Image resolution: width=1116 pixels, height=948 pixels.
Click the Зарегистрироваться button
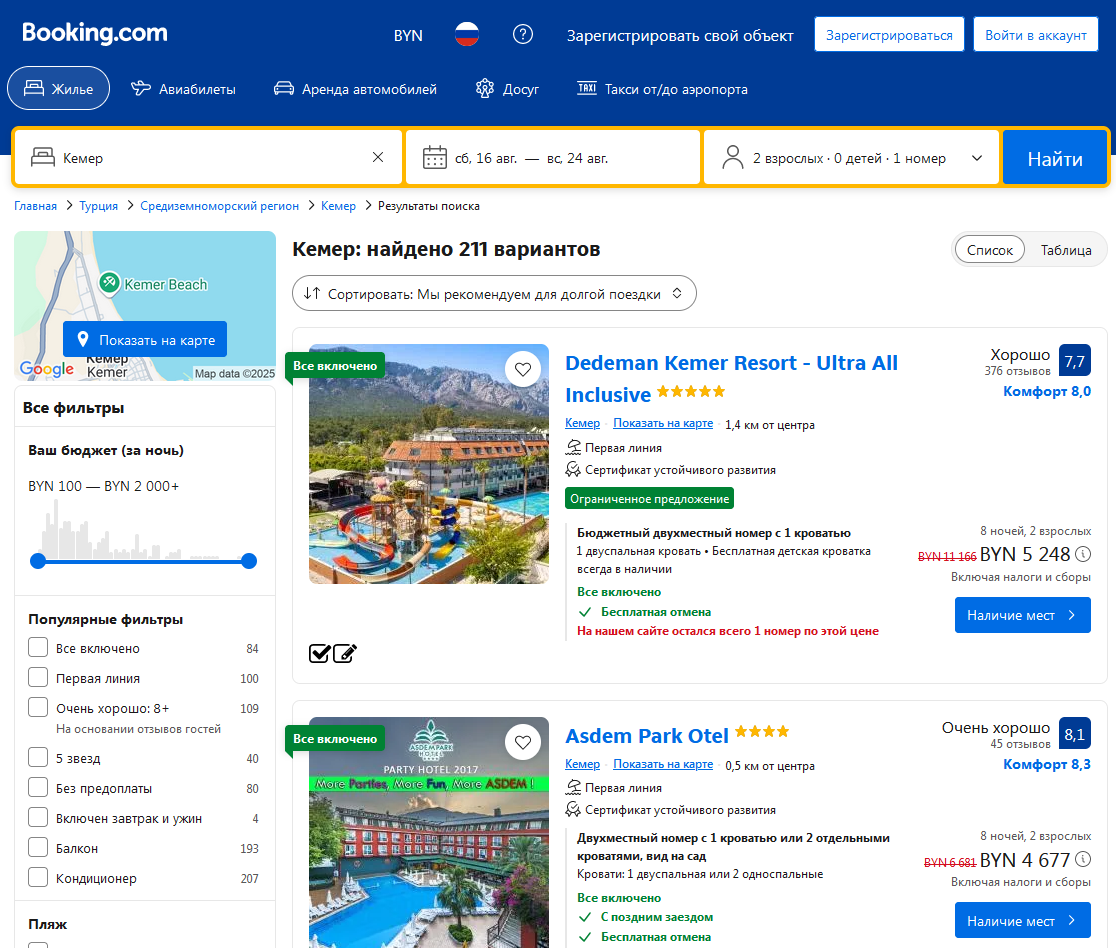pyautogui.click(x=889, y=35)
